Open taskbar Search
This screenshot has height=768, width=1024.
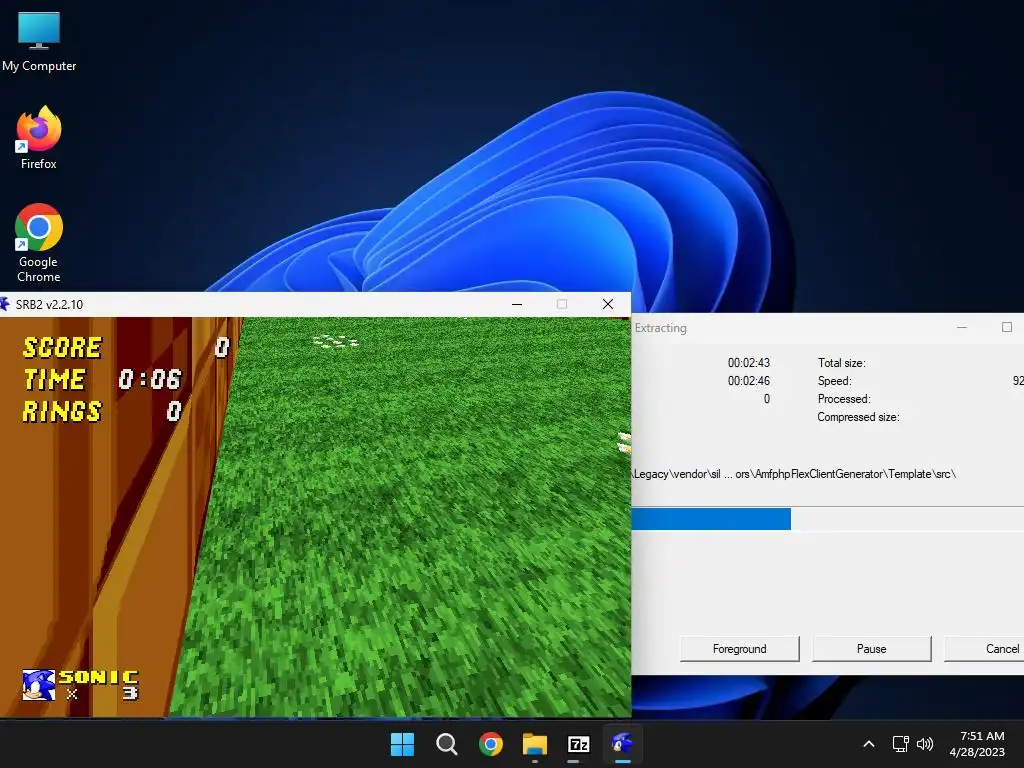447,744
